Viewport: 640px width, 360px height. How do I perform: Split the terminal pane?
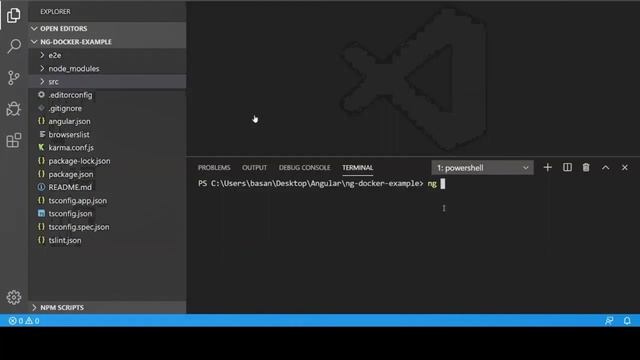pos(567,167)
